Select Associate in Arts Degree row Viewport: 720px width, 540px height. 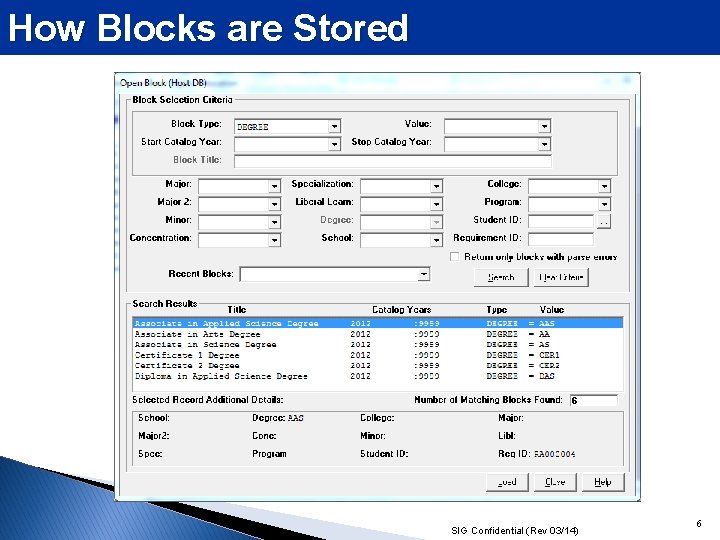377,334
